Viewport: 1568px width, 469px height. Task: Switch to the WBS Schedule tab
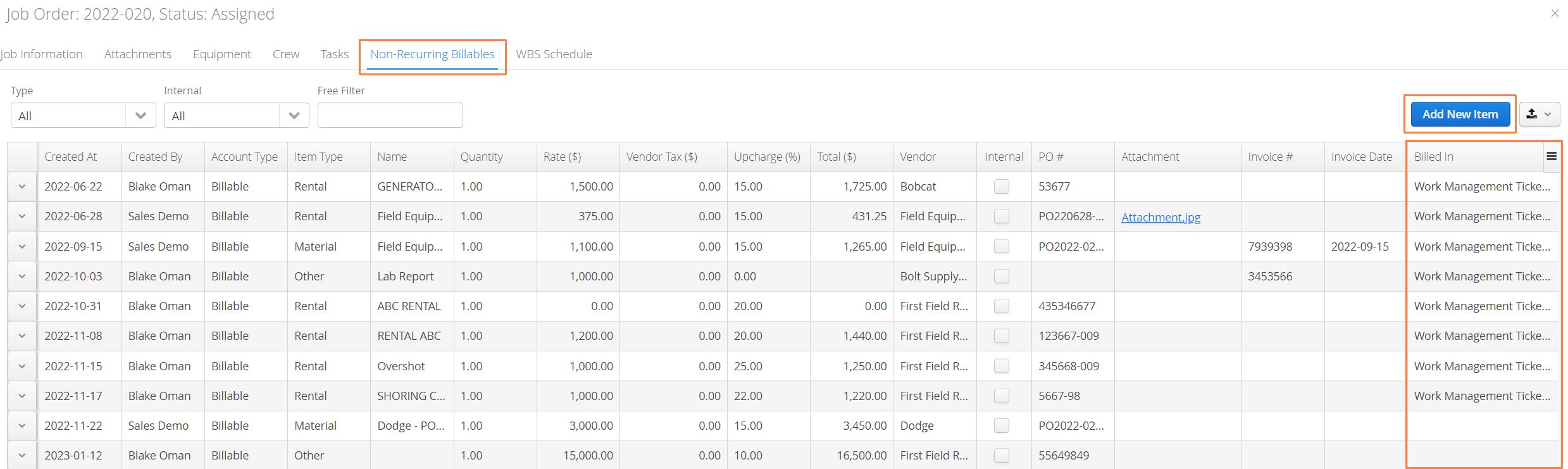click(554, 54)
